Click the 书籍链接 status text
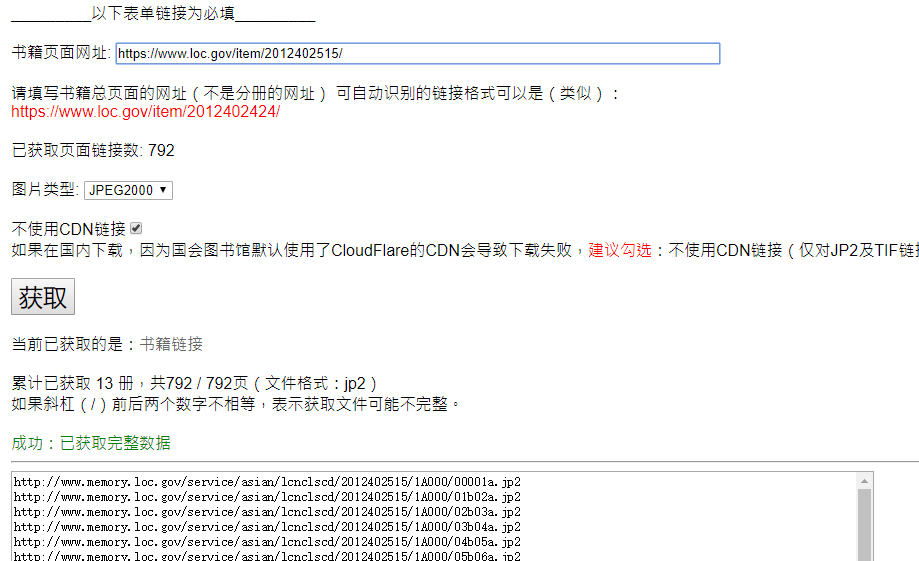The width and height of the screenshot is (919, 561). coord(171,344)
